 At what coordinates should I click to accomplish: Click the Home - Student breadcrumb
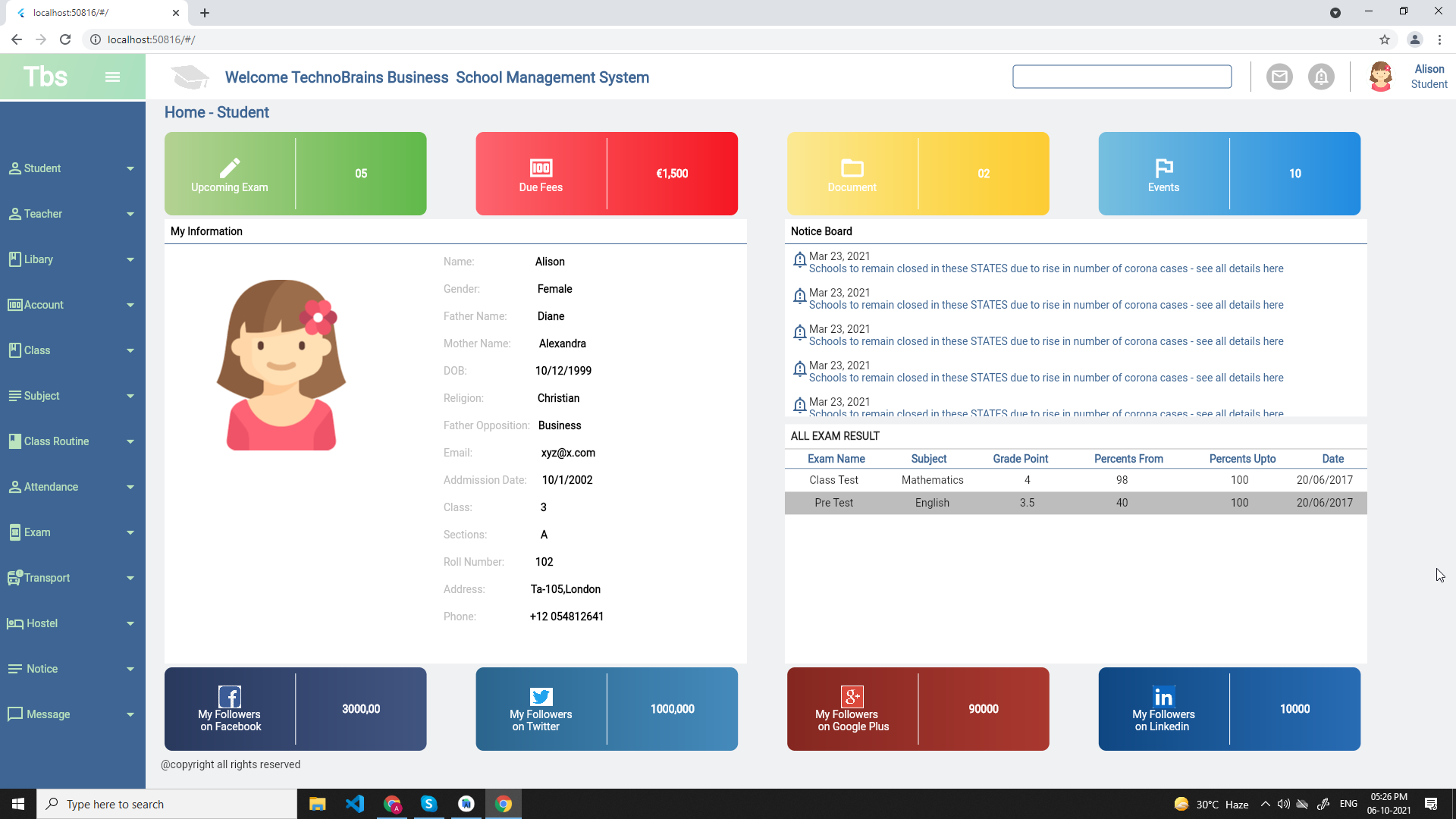pos(216,112)
